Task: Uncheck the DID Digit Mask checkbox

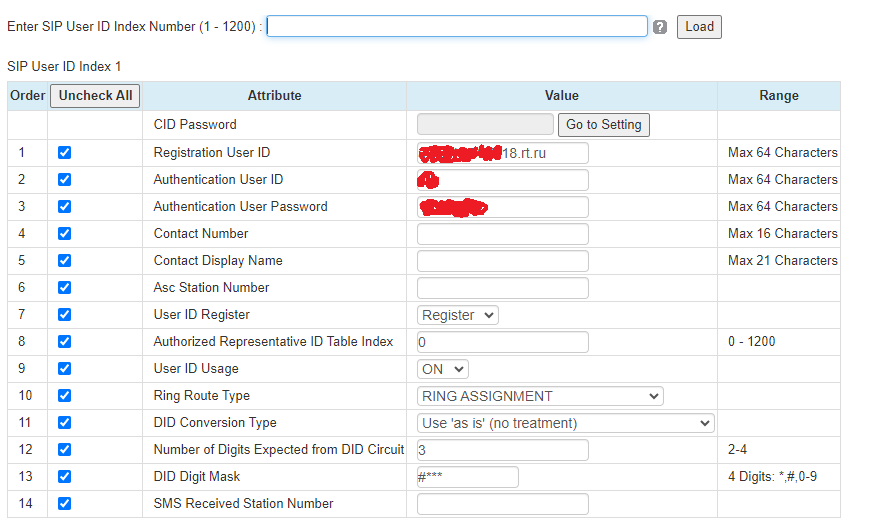Action: click(x=65, y=477)
